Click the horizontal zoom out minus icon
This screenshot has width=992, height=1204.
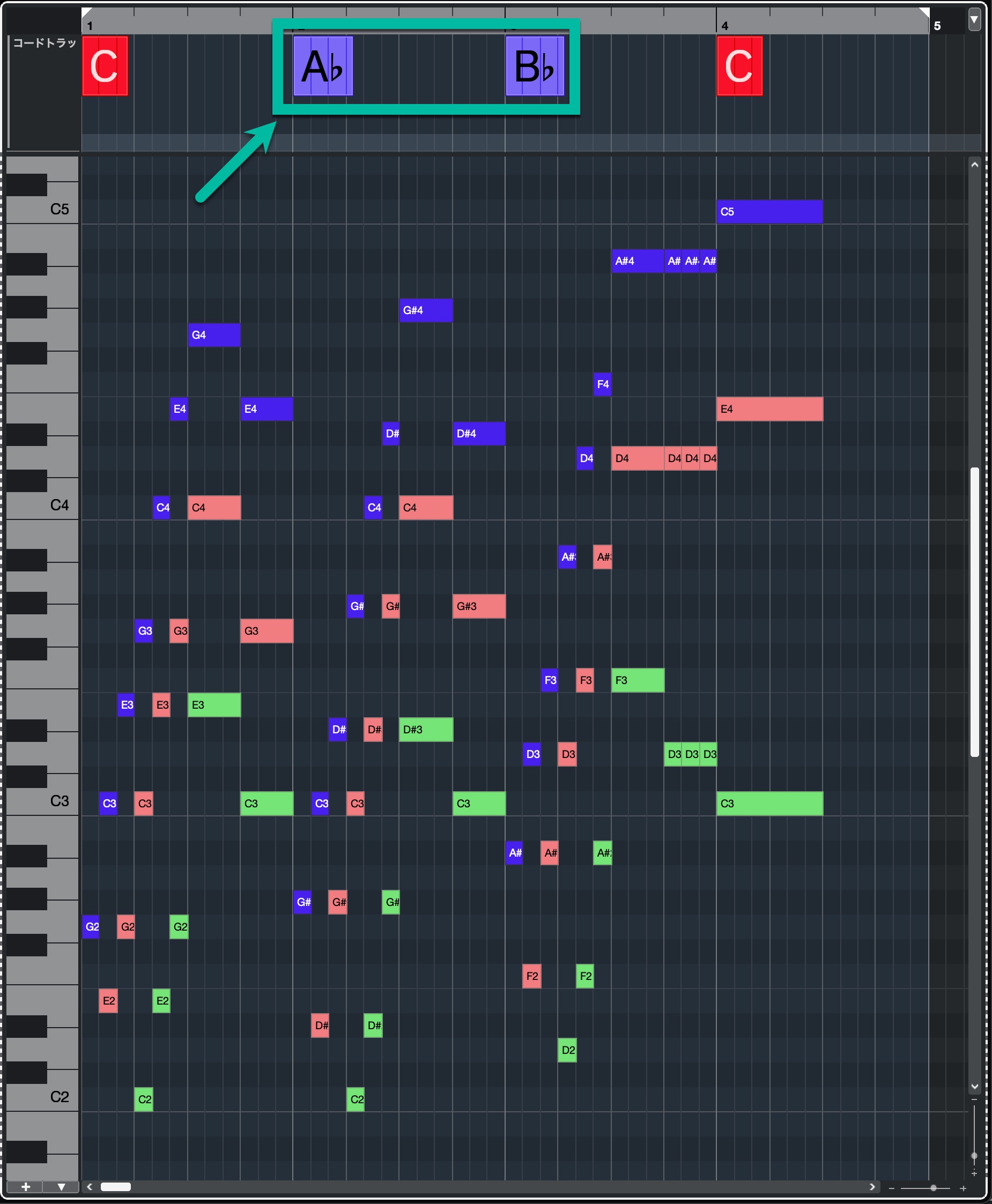pos(891,1188)
